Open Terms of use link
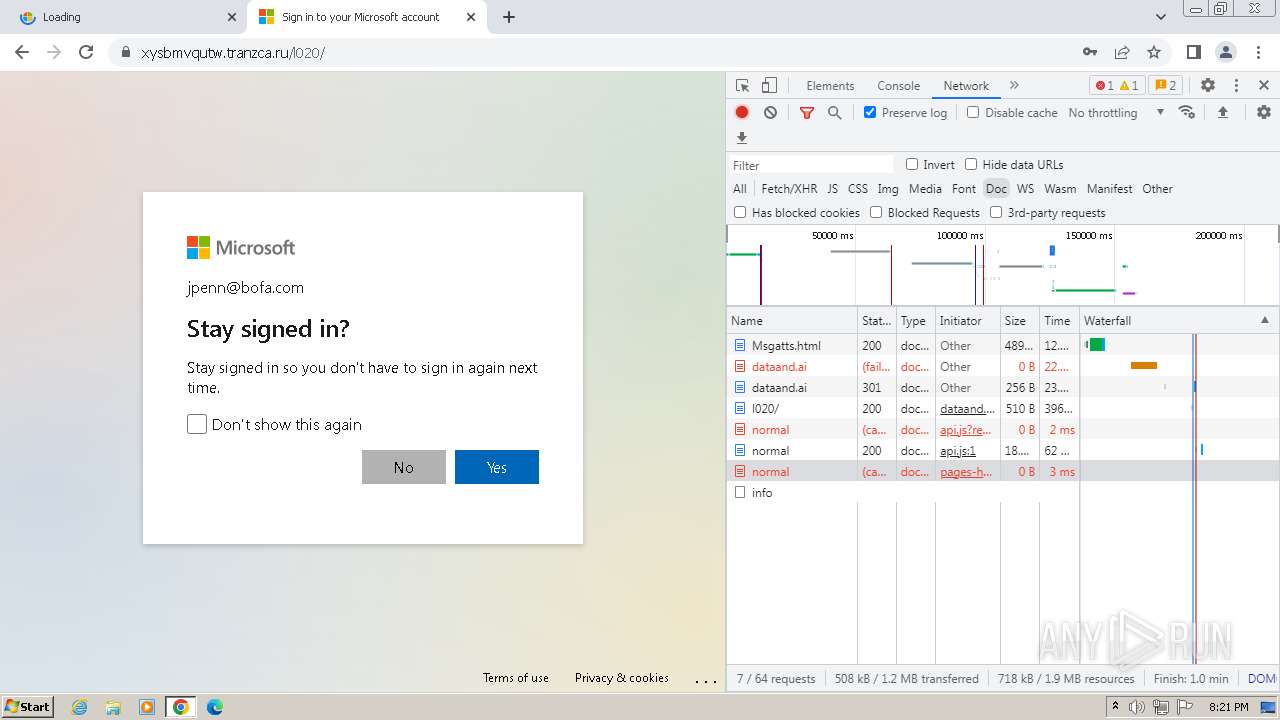Viewport: 1280px width, 720px height. 516,678
